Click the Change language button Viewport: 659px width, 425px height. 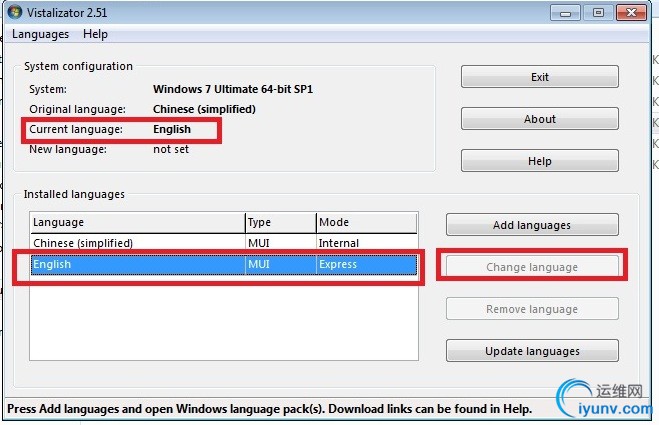532,267
